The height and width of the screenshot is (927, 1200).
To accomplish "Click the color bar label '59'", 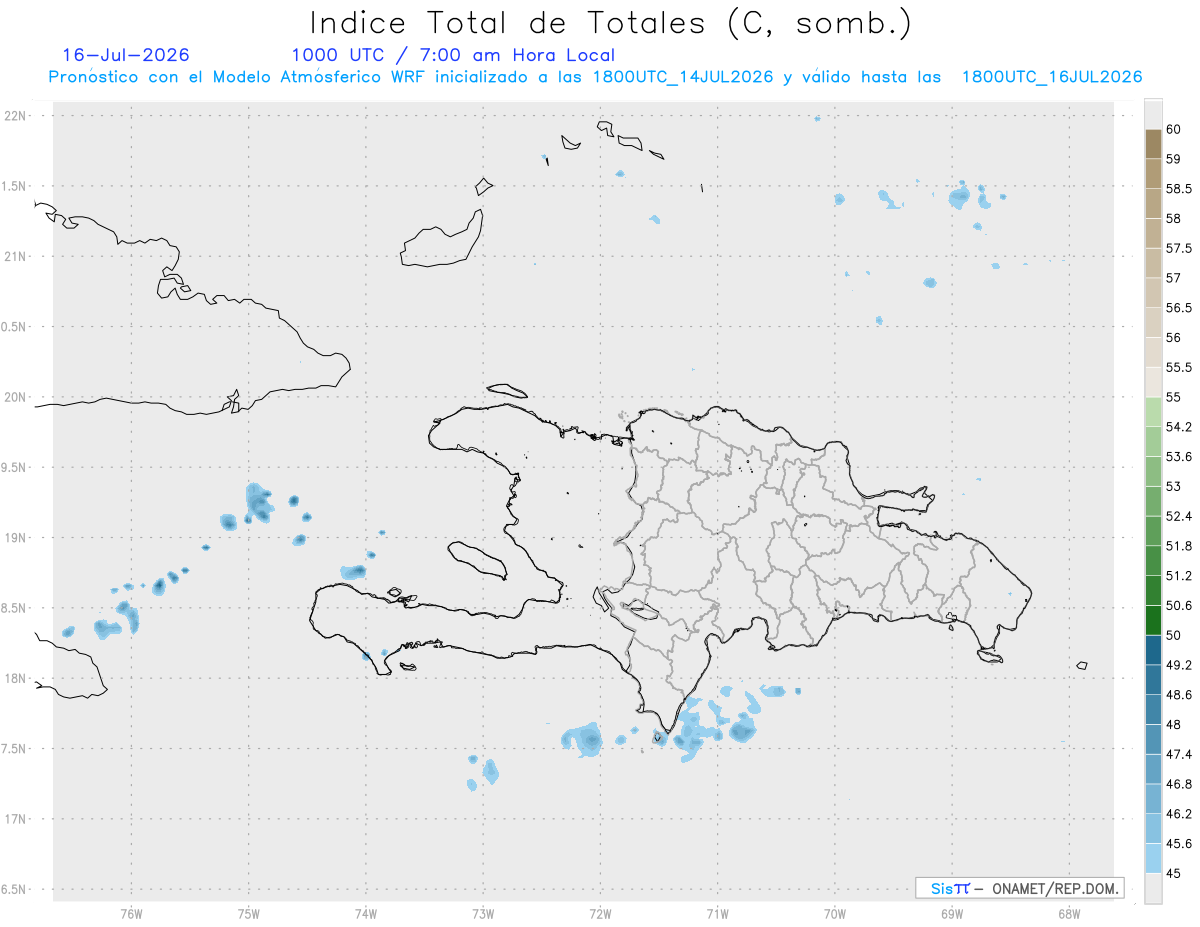I will [1174, 159].
